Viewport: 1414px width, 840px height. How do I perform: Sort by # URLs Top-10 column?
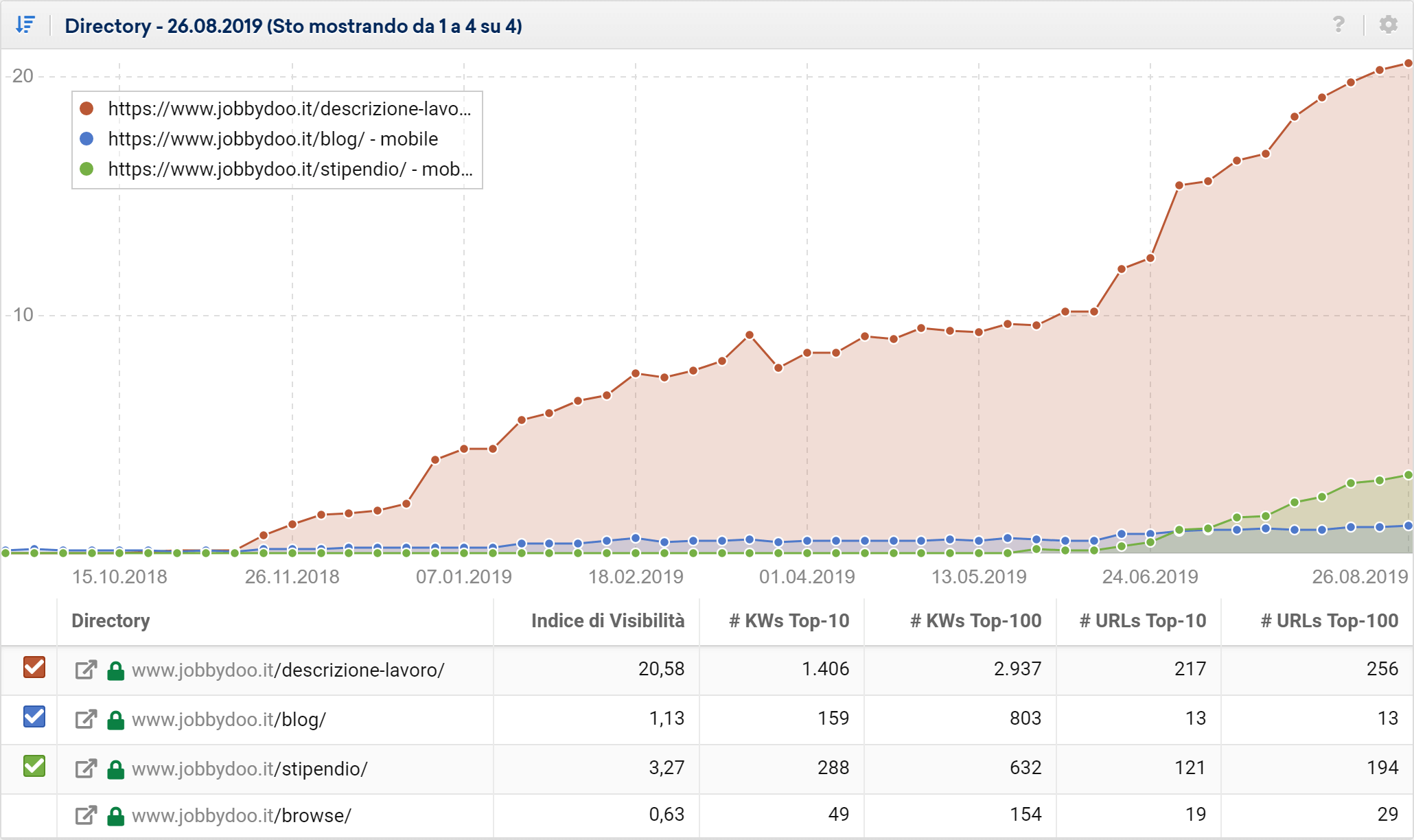pos(1143,620)
